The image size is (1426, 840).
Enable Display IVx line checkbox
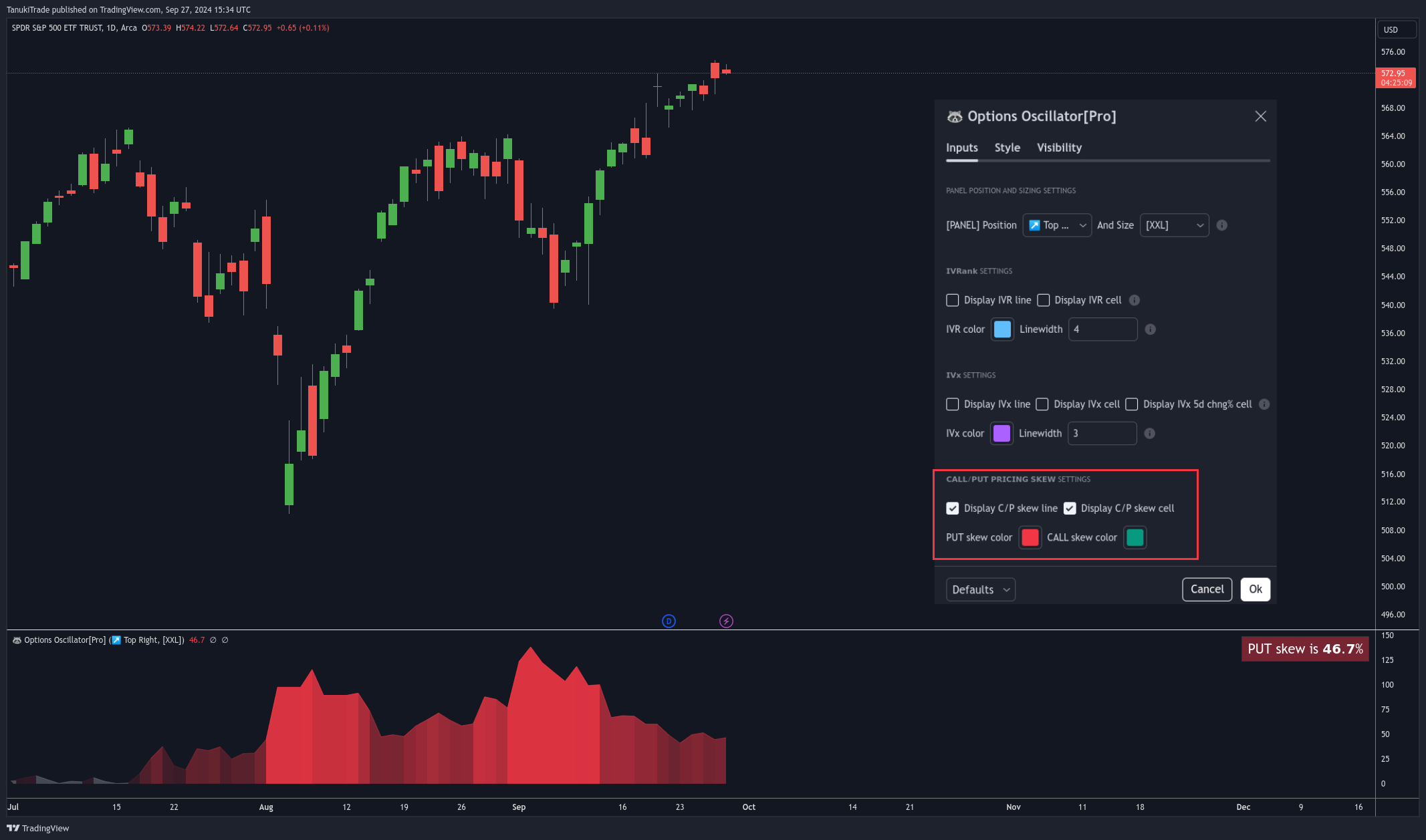pyautogui.click(x=953, y=404)
